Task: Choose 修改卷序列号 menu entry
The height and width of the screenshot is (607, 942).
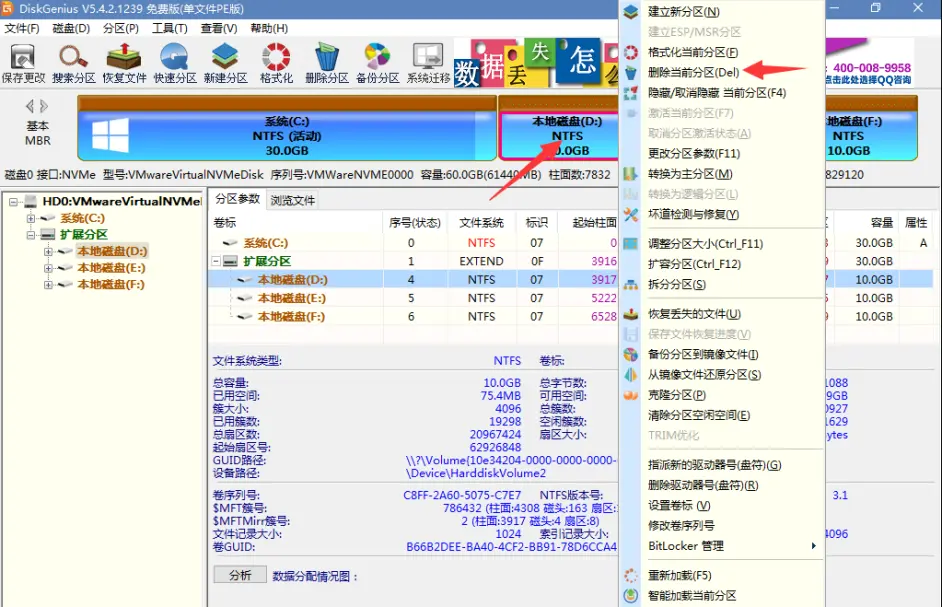Action: 681,526
